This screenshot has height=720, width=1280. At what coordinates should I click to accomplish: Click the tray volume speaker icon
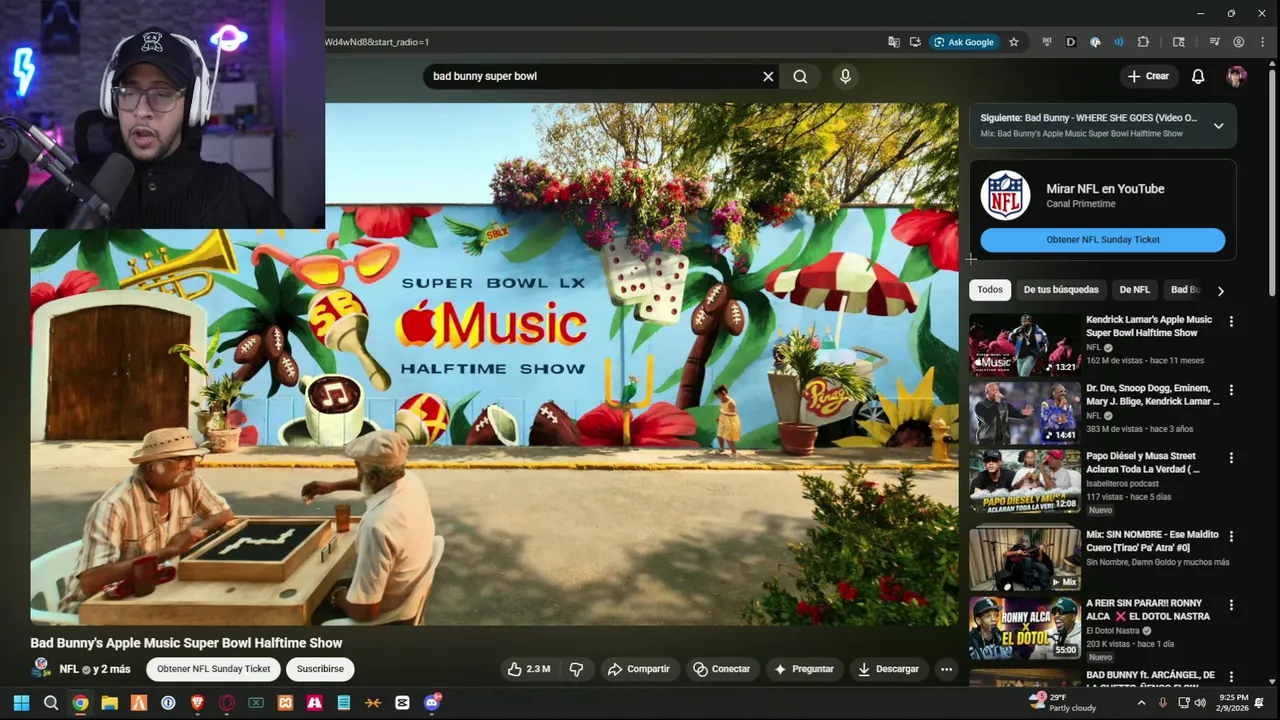[x=1200, y=703]
